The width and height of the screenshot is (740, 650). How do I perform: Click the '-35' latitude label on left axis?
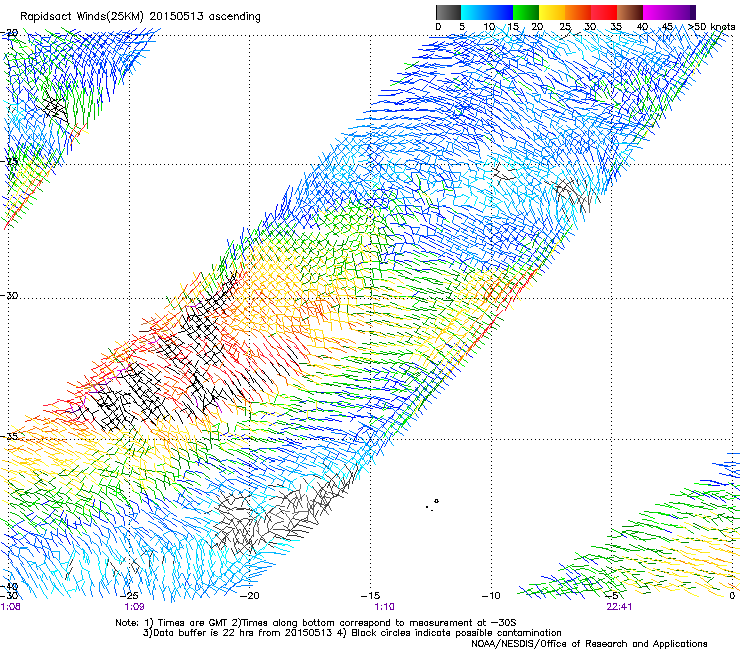[9, 436]
